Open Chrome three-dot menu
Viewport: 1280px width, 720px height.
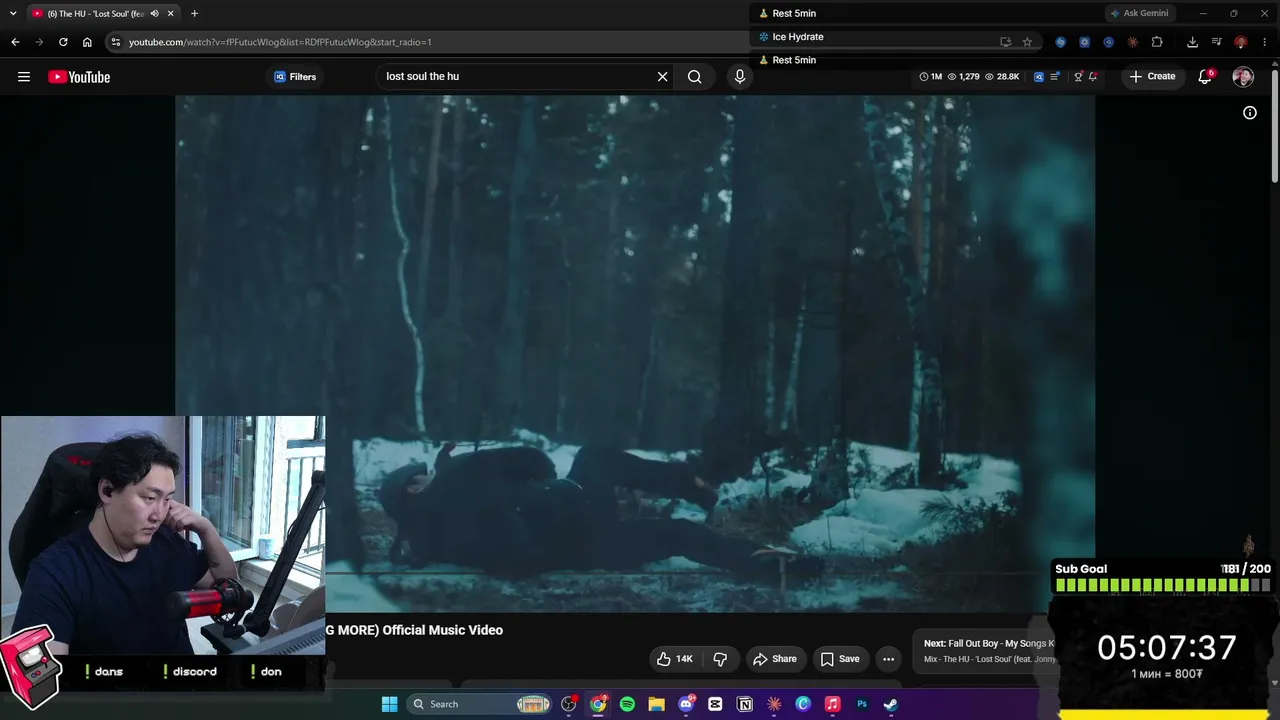(1264, 42)
